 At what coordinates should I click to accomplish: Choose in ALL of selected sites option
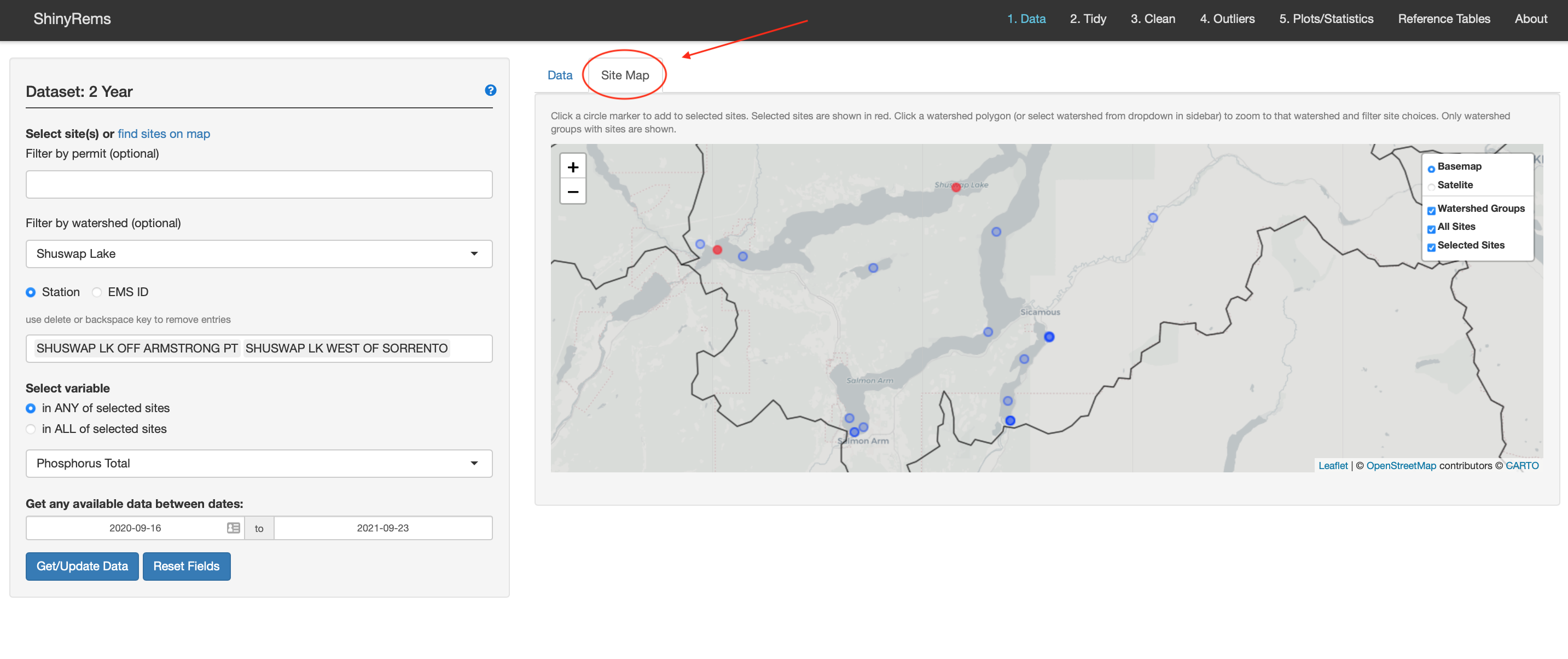[x=31, y=429]
